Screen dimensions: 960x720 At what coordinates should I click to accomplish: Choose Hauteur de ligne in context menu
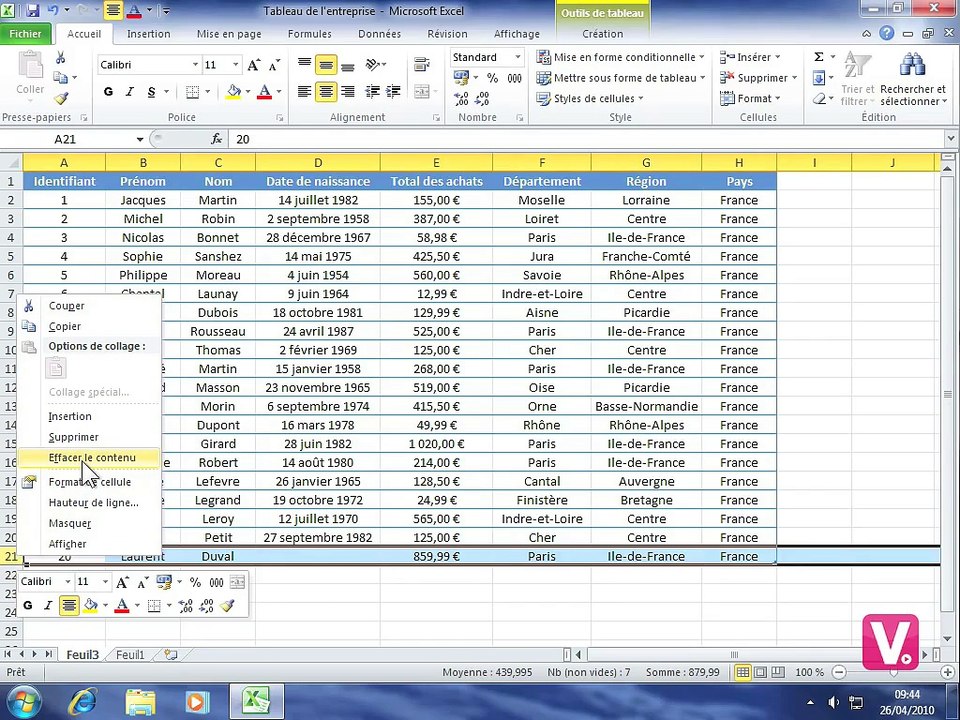coord(89,503)
